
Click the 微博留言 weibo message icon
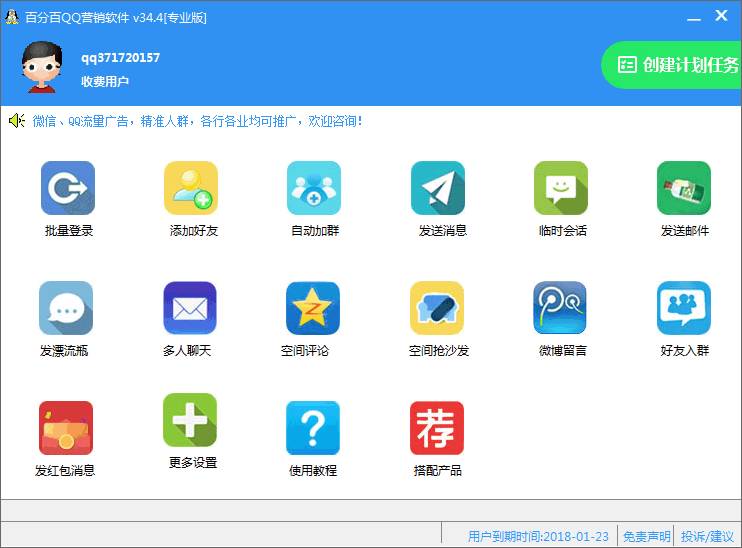coord(560,308)
